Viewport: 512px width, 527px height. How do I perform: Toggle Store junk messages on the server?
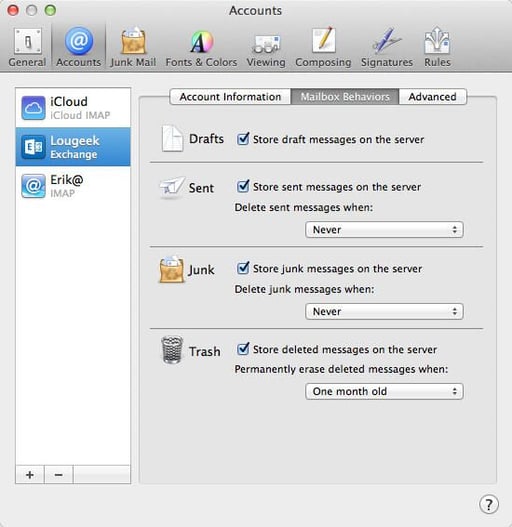click(x=243, y=268)
